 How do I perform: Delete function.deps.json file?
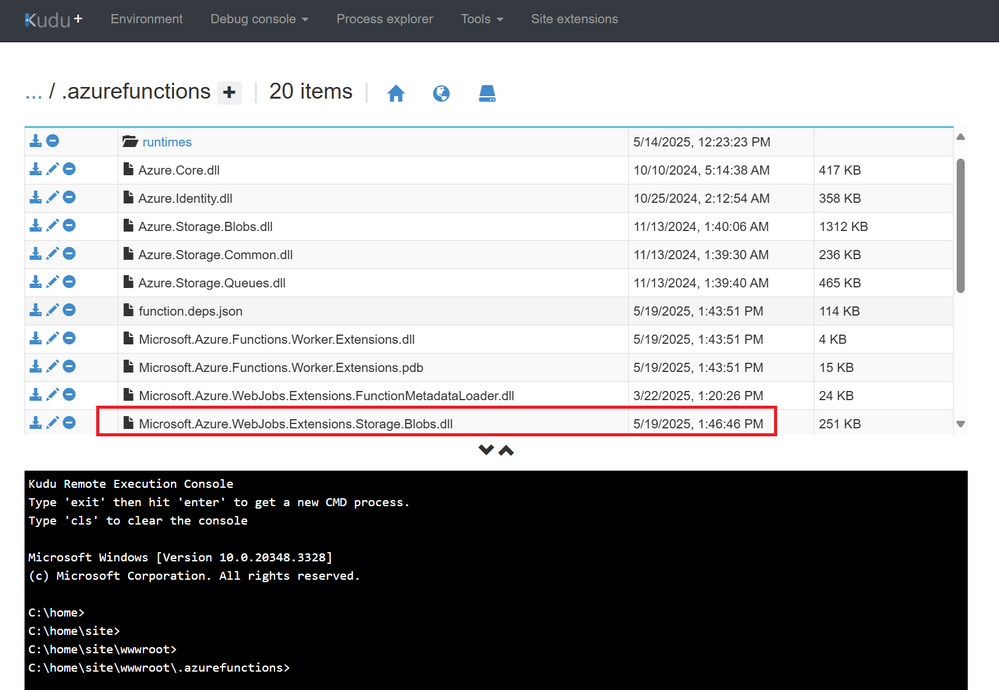69,310
